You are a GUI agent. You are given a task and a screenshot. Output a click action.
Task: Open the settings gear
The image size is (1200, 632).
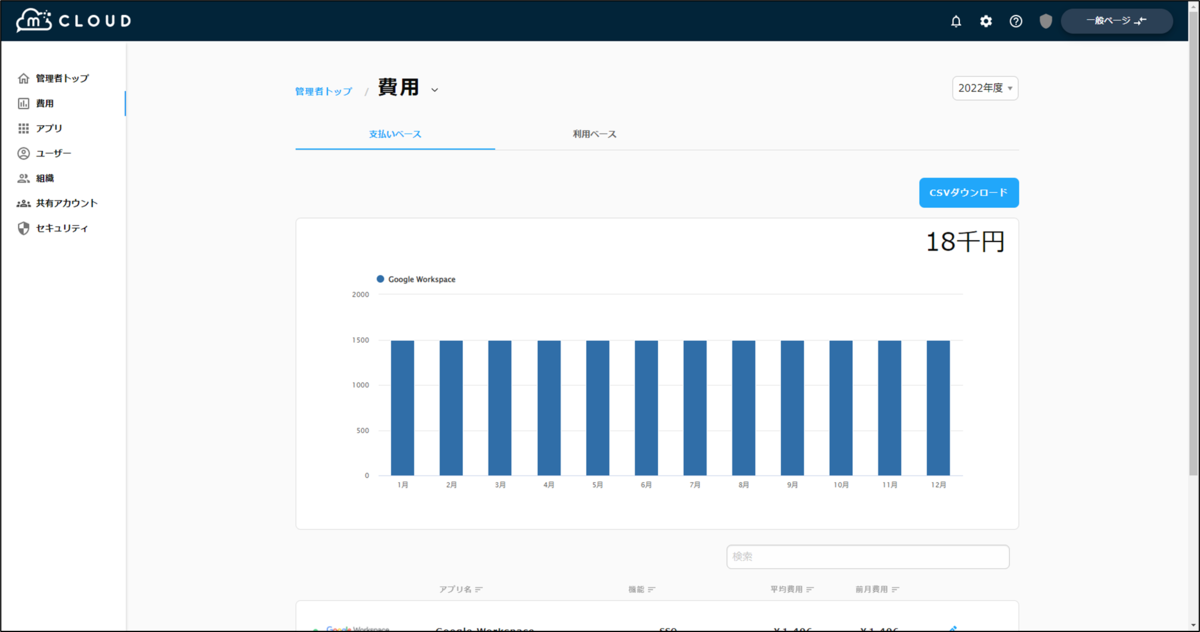click(986, 21)
